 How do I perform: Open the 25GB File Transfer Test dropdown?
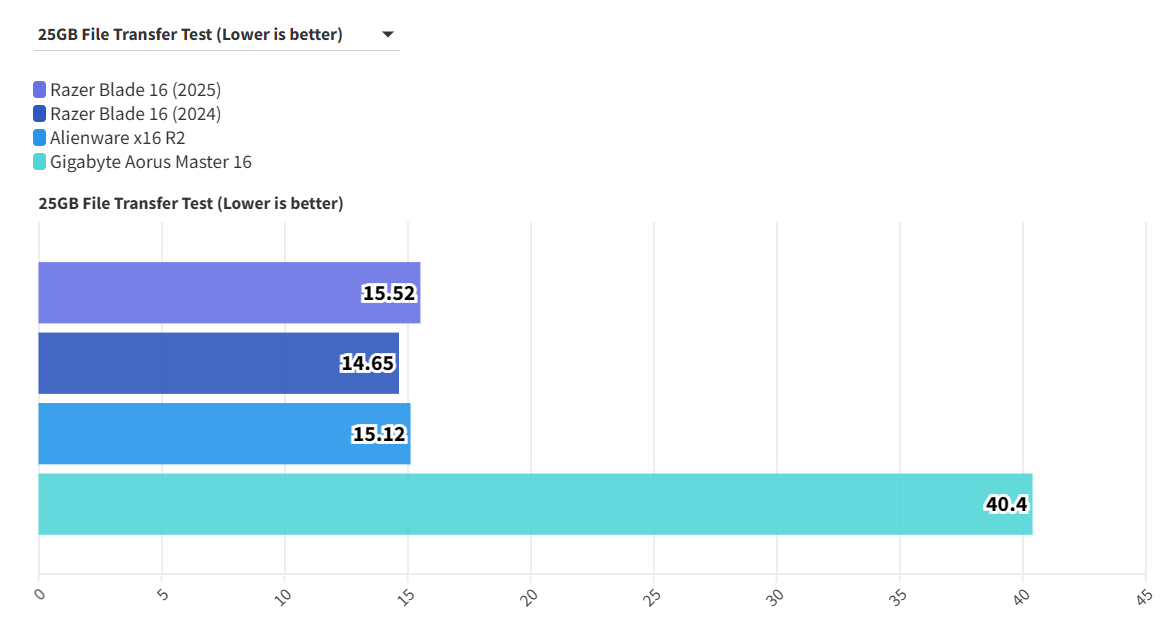click(x=190, y=35)
